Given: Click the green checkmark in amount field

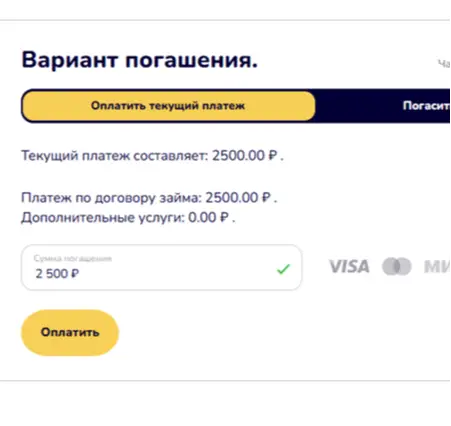Looking at the screenshot, I should [283, 269].
